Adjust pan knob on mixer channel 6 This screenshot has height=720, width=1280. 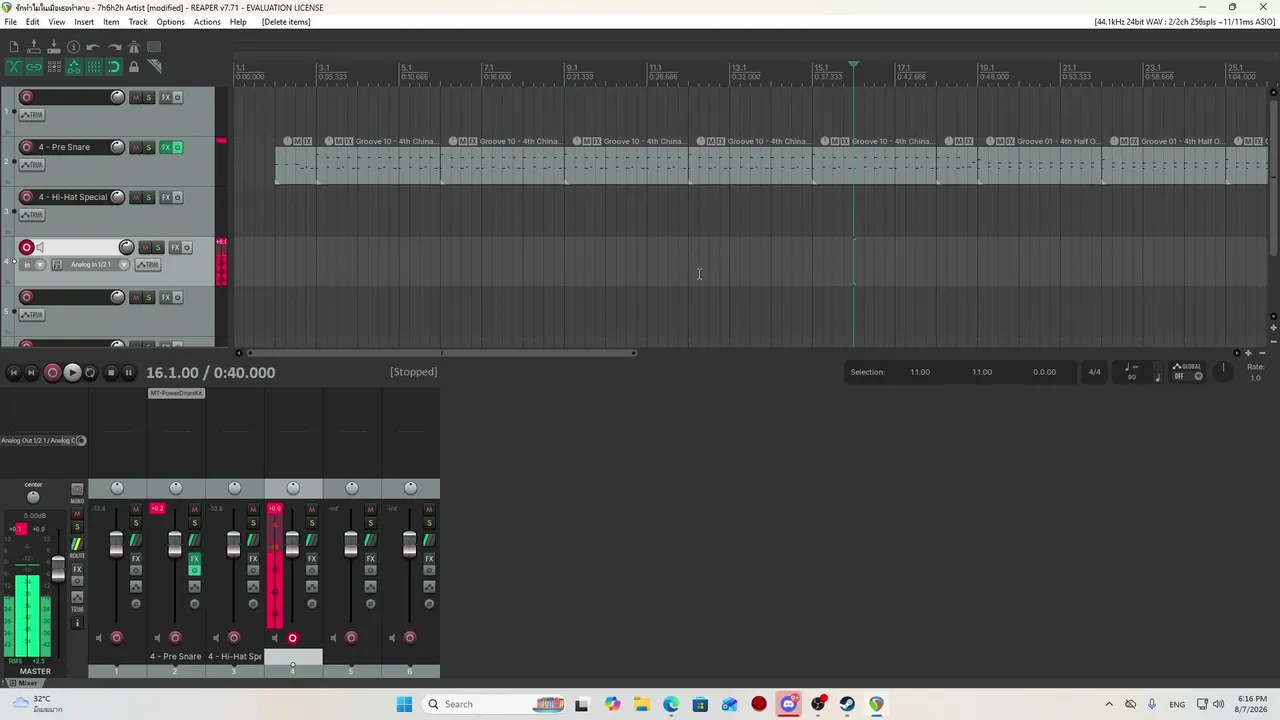pos(410,488)
